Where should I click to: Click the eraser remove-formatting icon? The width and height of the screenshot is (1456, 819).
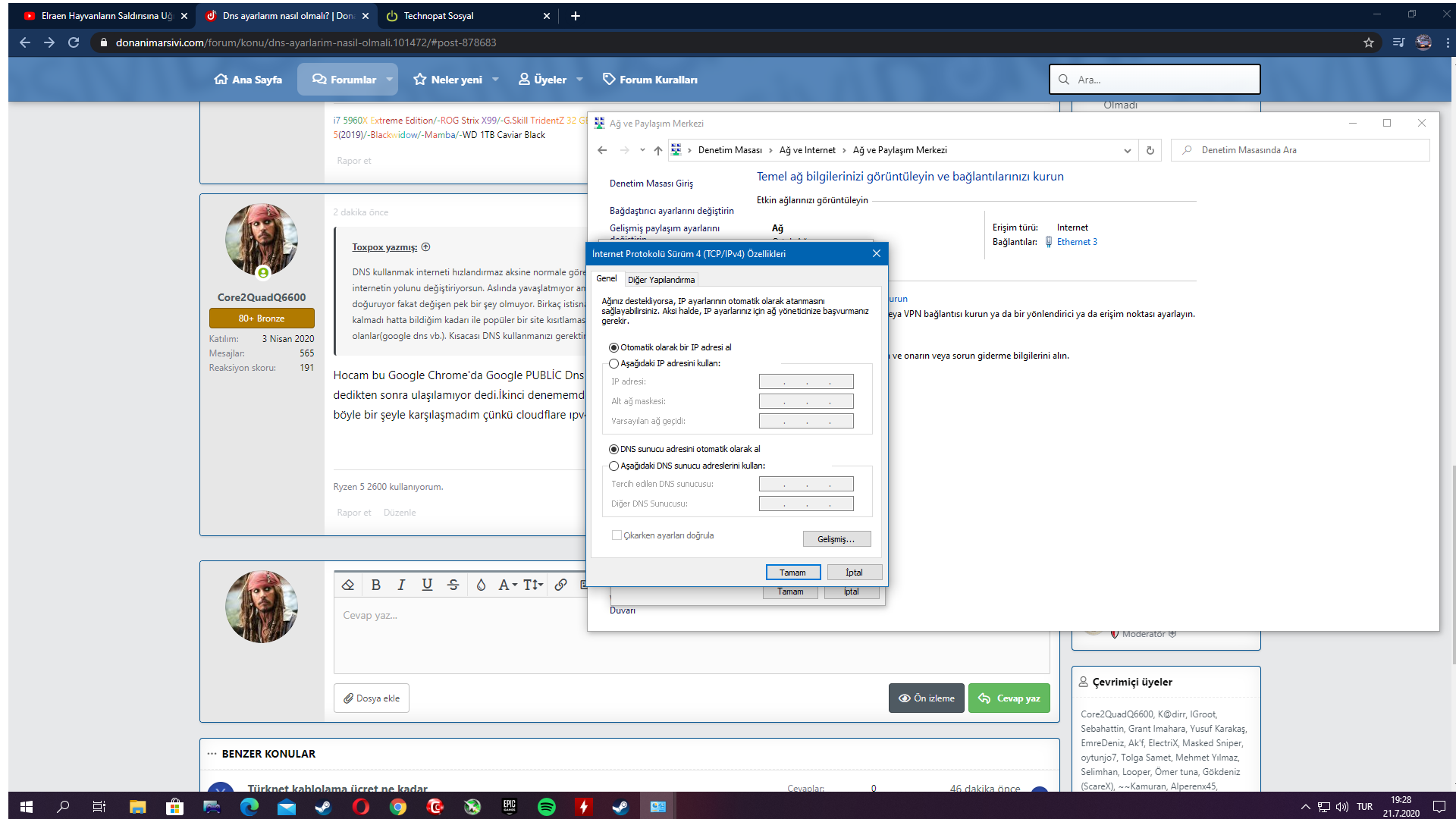coord(348,585)
